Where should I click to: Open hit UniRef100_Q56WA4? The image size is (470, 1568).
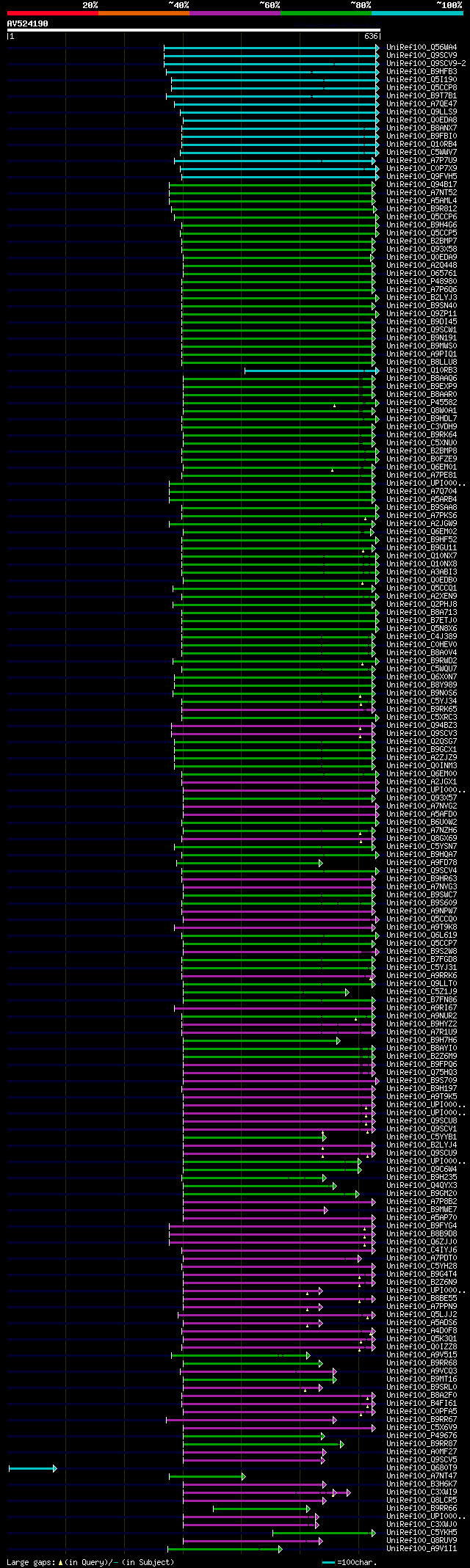coord(422,47)
